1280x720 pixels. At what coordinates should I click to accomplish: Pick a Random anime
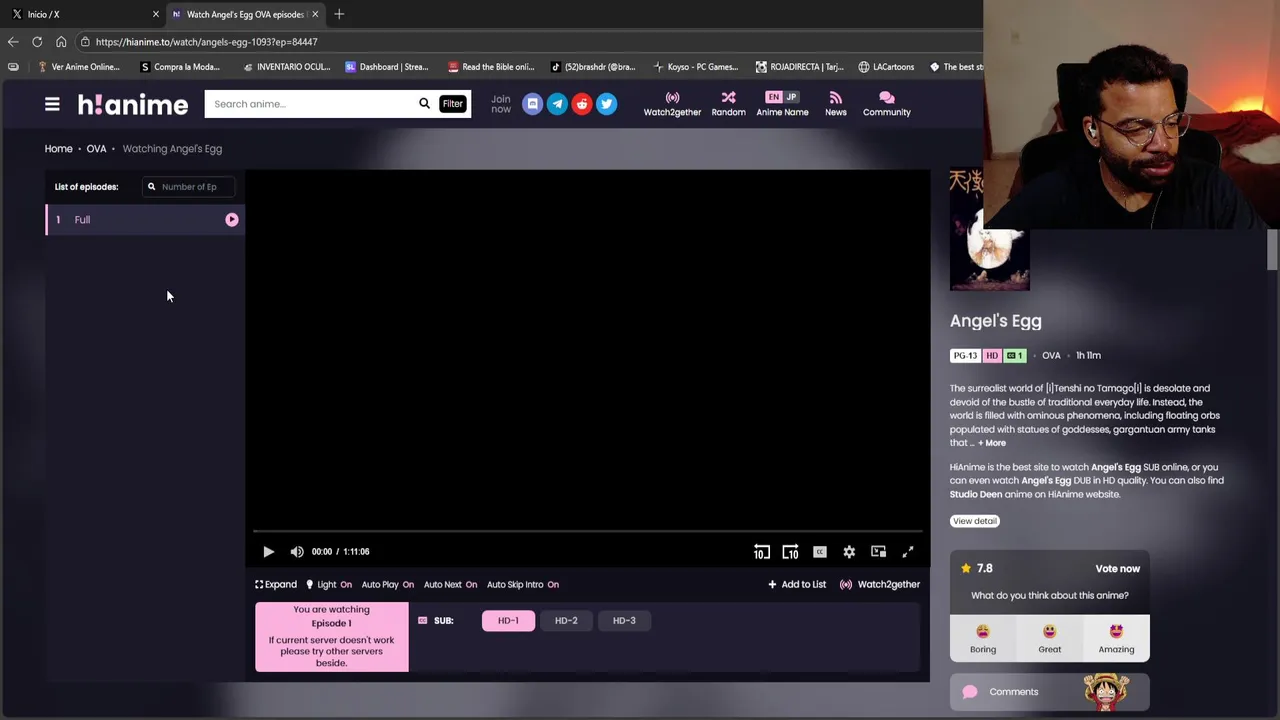[x=728, y=104]
